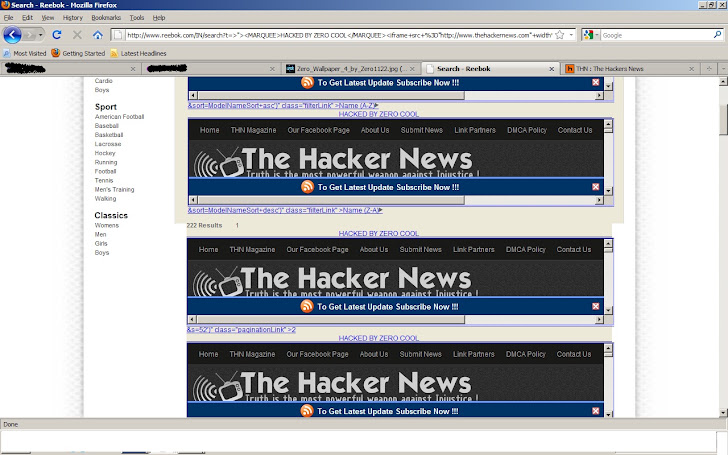Click the RSS icon in the bottom-most frame
728x455 pixels.
click(307, 410)
